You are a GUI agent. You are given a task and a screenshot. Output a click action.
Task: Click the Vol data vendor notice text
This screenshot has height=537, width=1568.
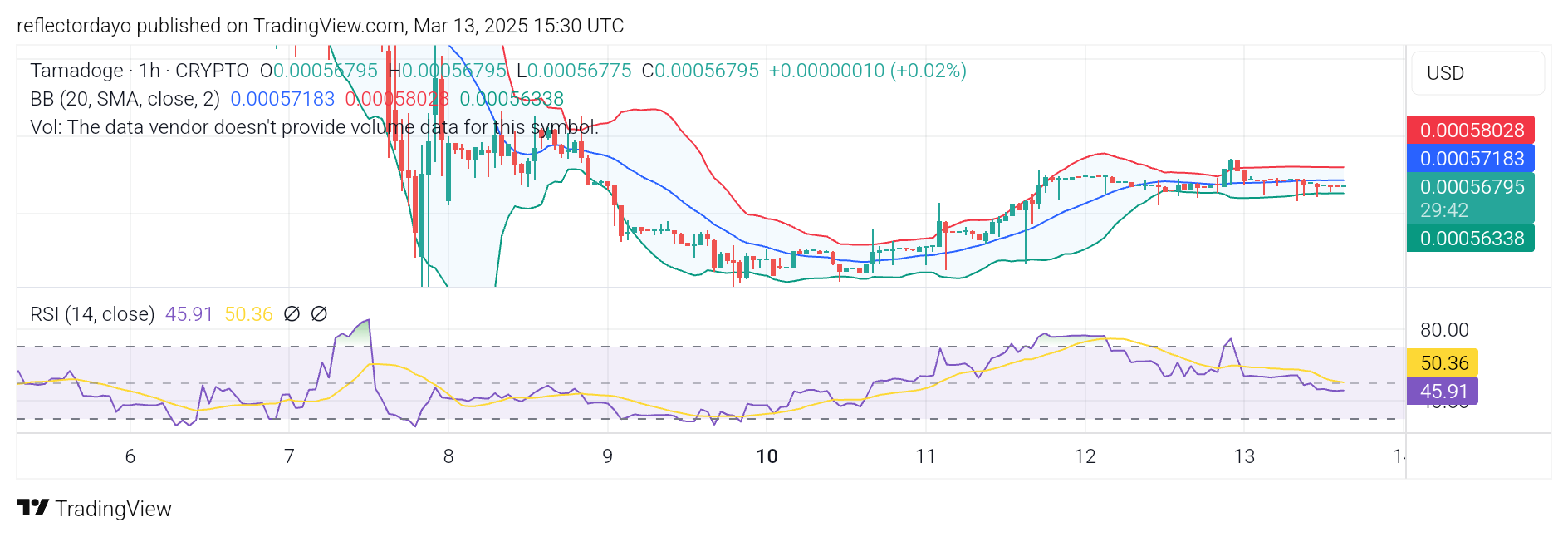(x=314, y=127)
